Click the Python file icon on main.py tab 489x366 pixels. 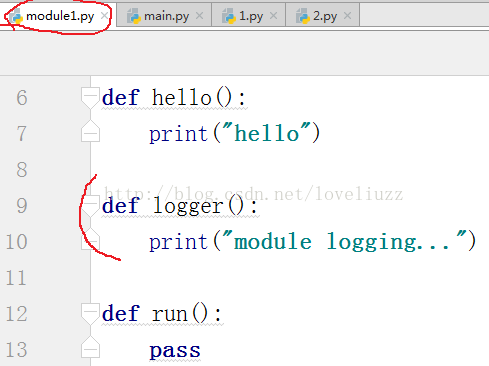pos(134,16)
